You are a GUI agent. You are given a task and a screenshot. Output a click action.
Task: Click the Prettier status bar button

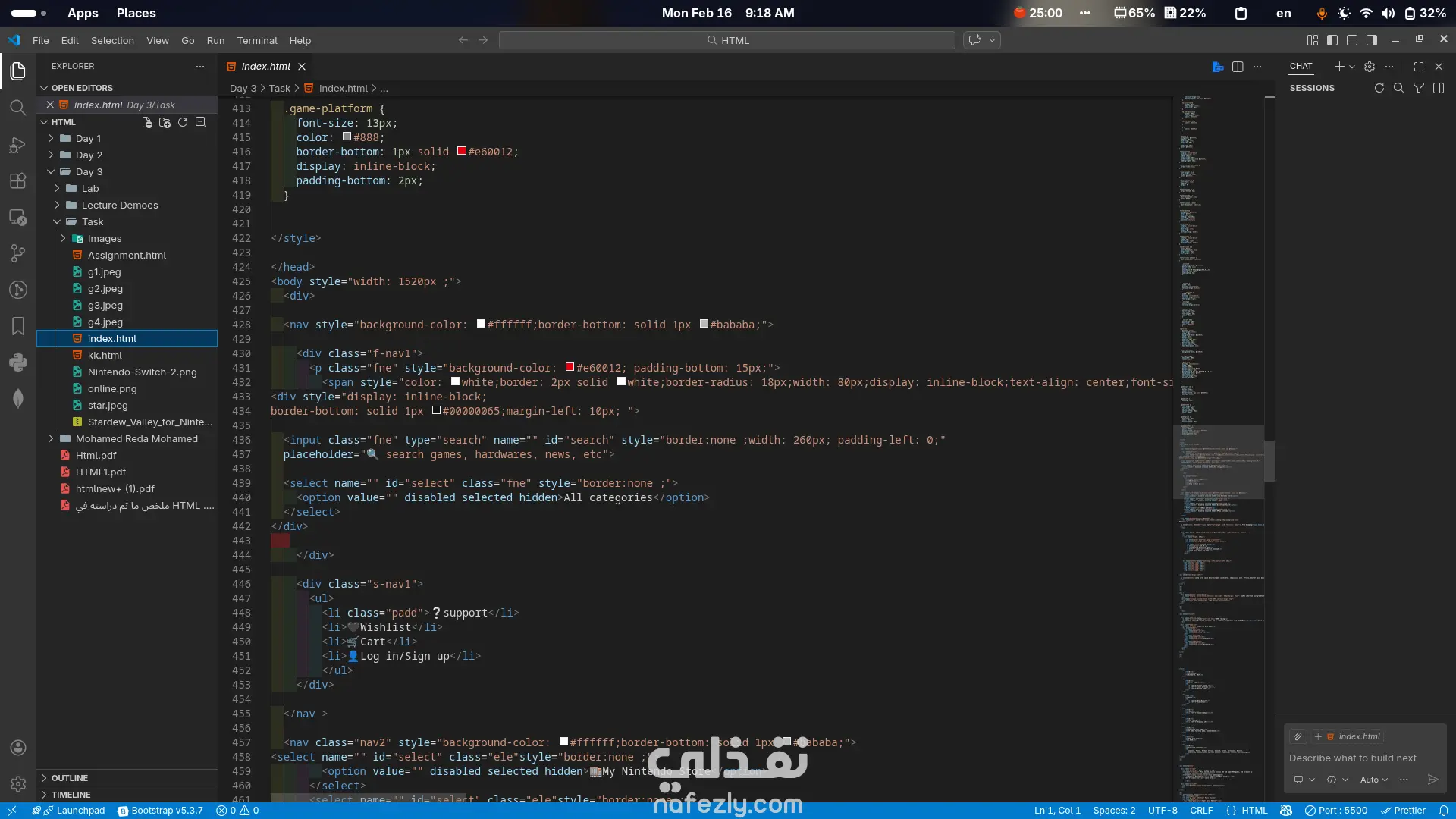[1404, 810]
